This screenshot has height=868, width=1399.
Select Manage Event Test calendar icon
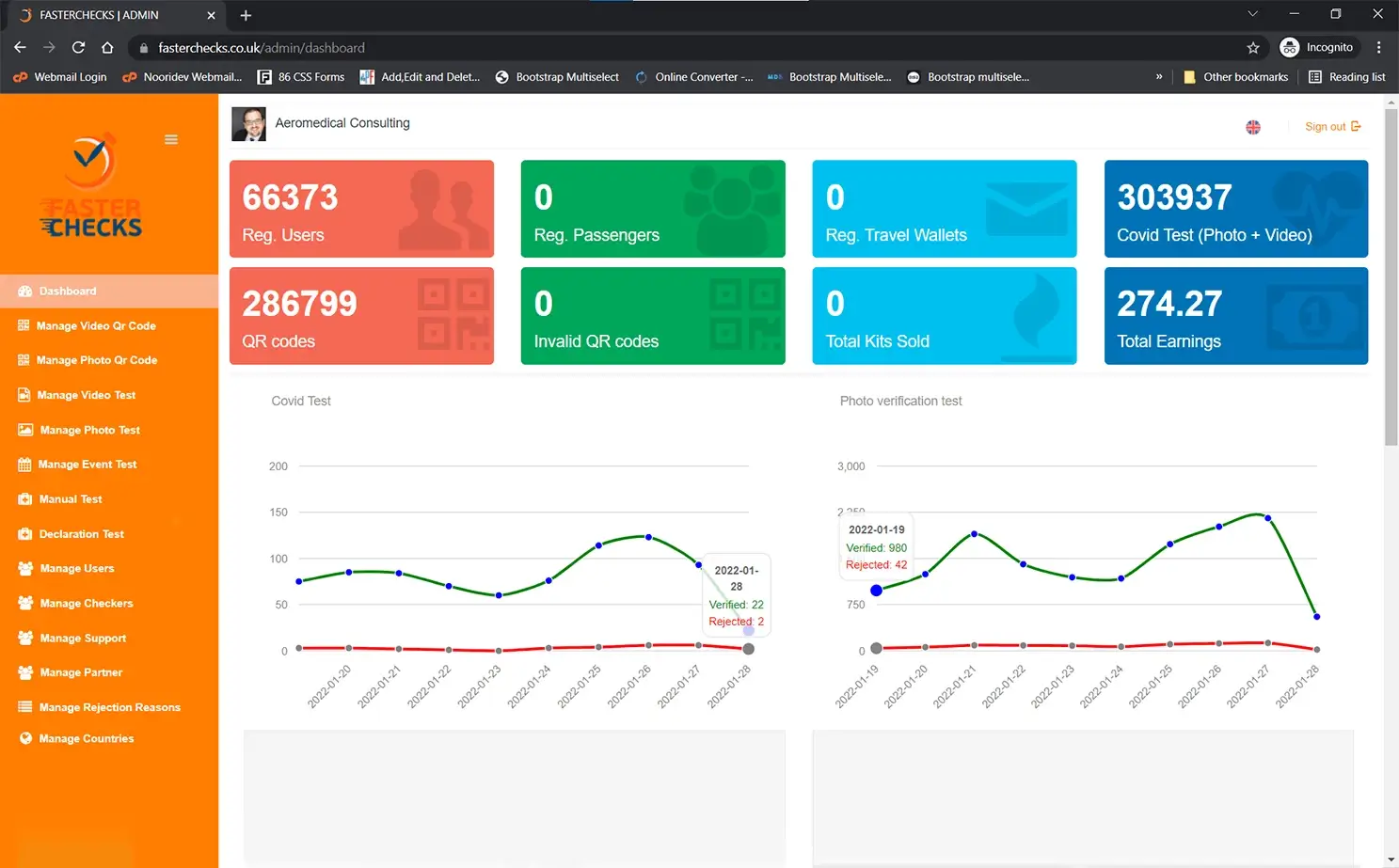coord(24,464)
